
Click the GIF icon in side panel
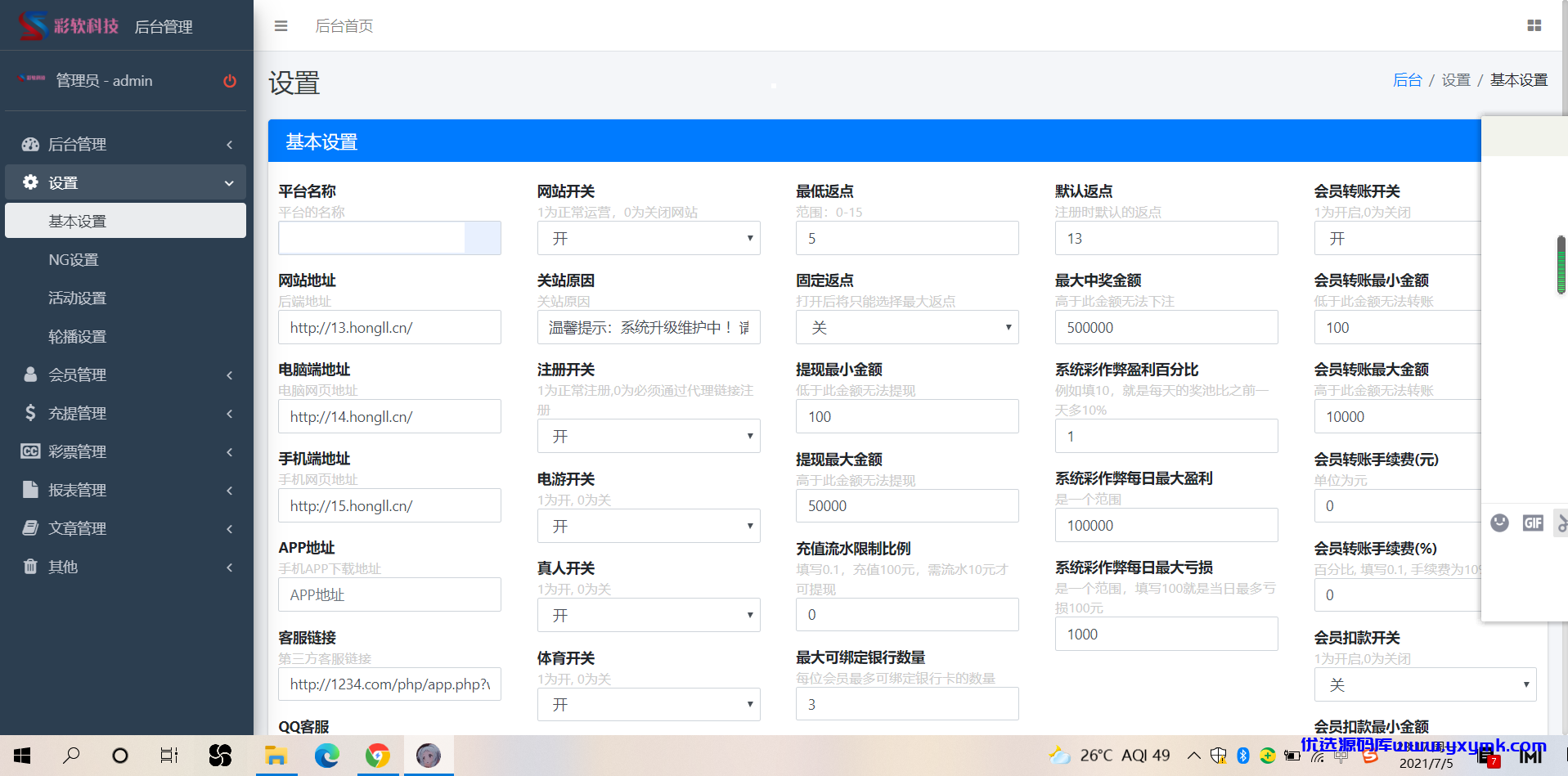point(1533,523)
